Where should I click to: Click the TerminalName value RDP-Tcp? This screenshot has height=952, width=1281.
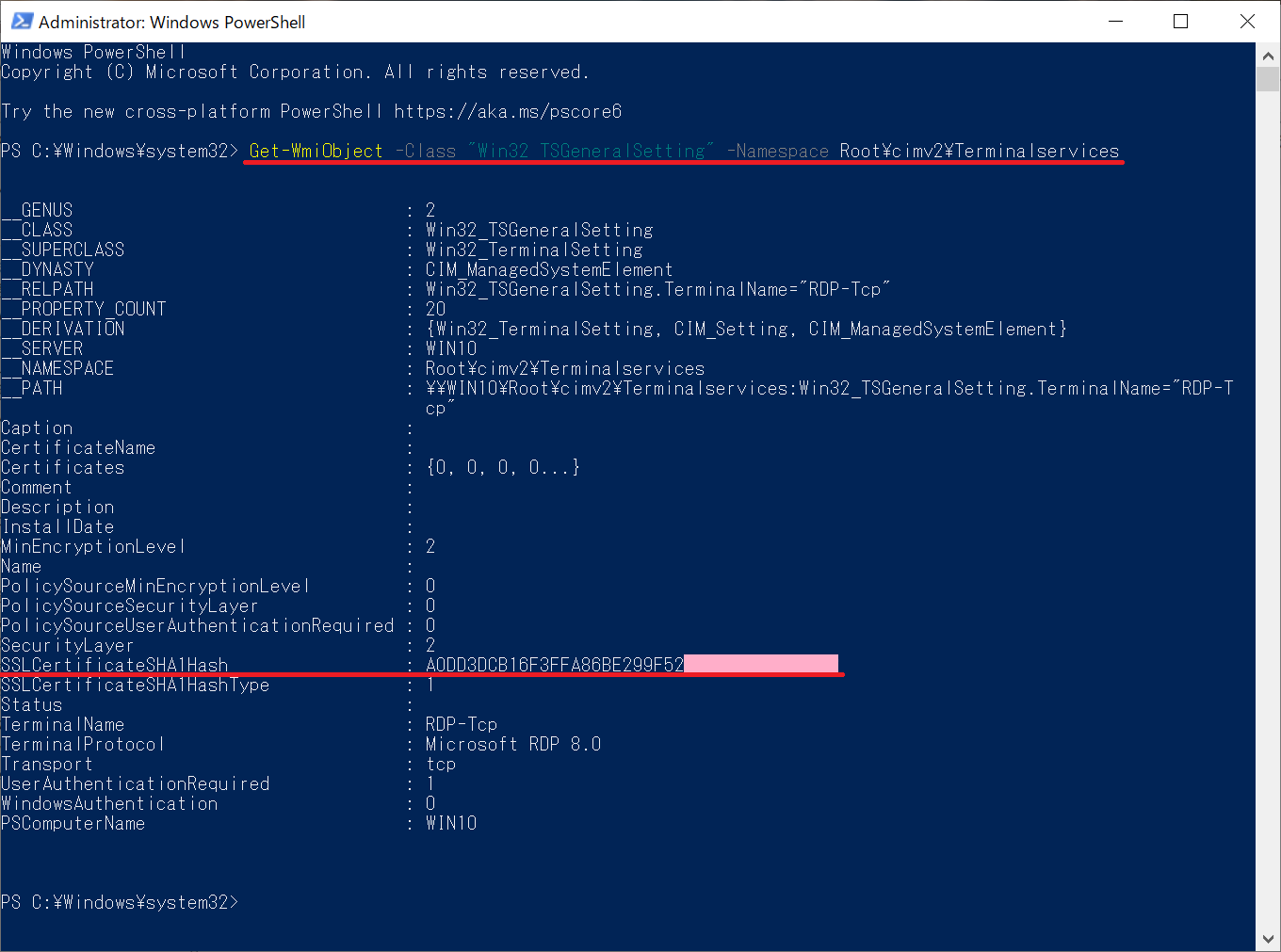pos(462,724)
